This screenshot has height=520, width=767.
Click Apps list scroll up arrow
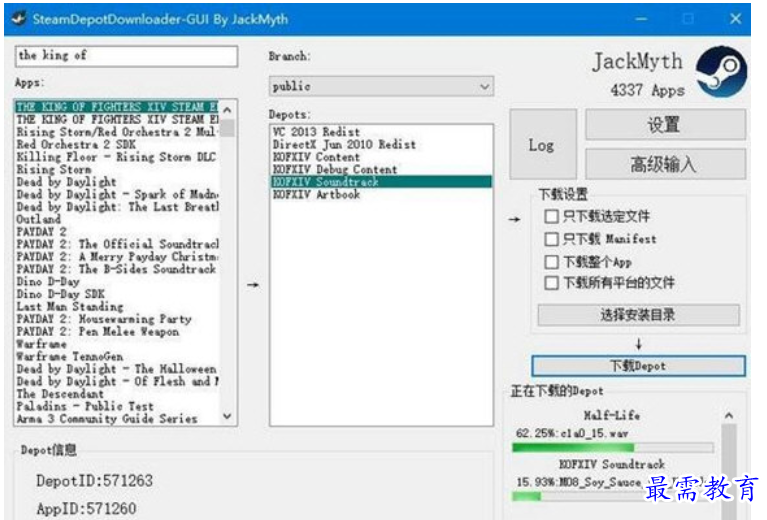[227, 110]
